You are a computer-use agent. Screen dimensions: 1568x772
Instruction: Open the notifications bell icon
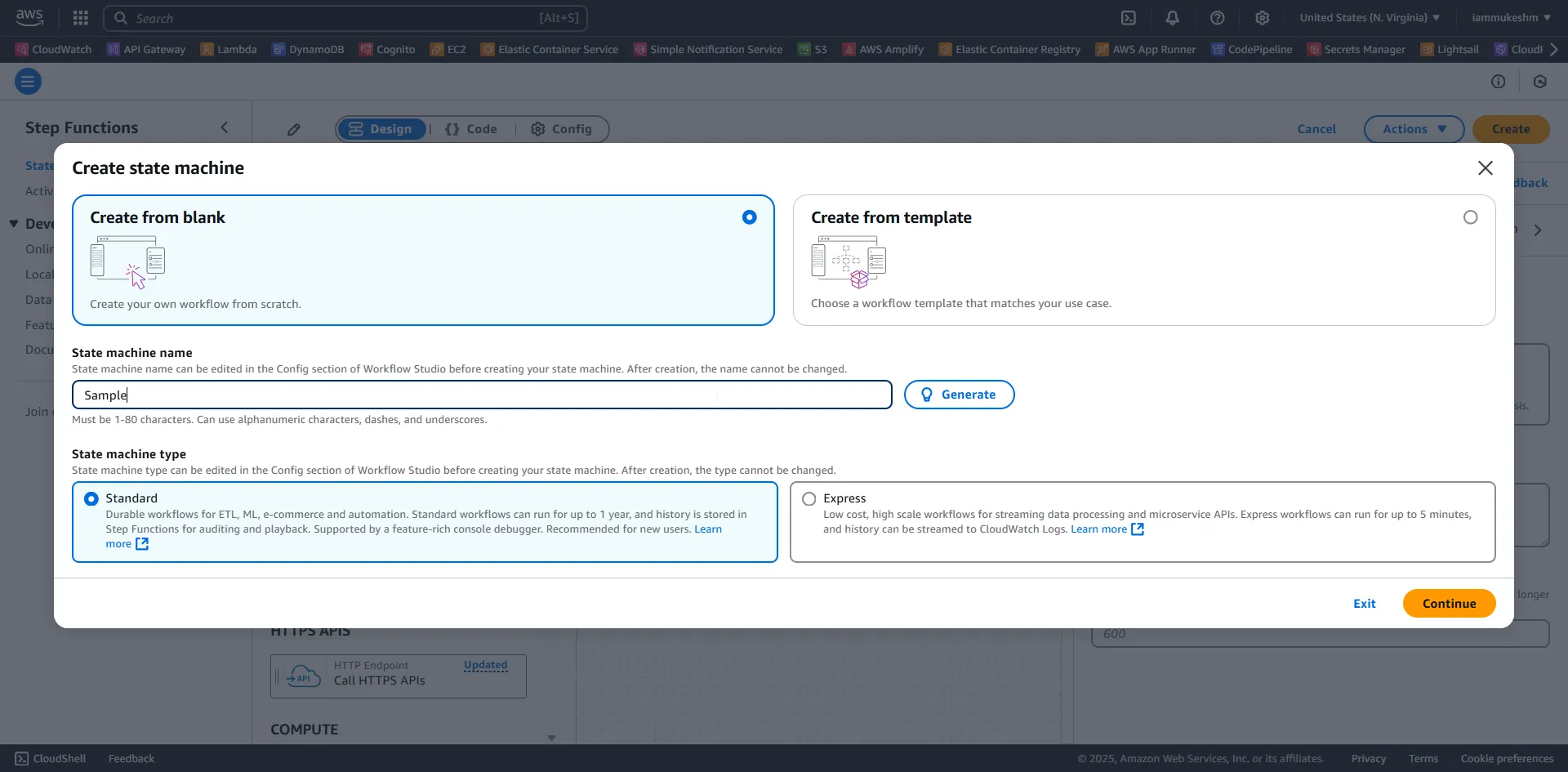1172,18
